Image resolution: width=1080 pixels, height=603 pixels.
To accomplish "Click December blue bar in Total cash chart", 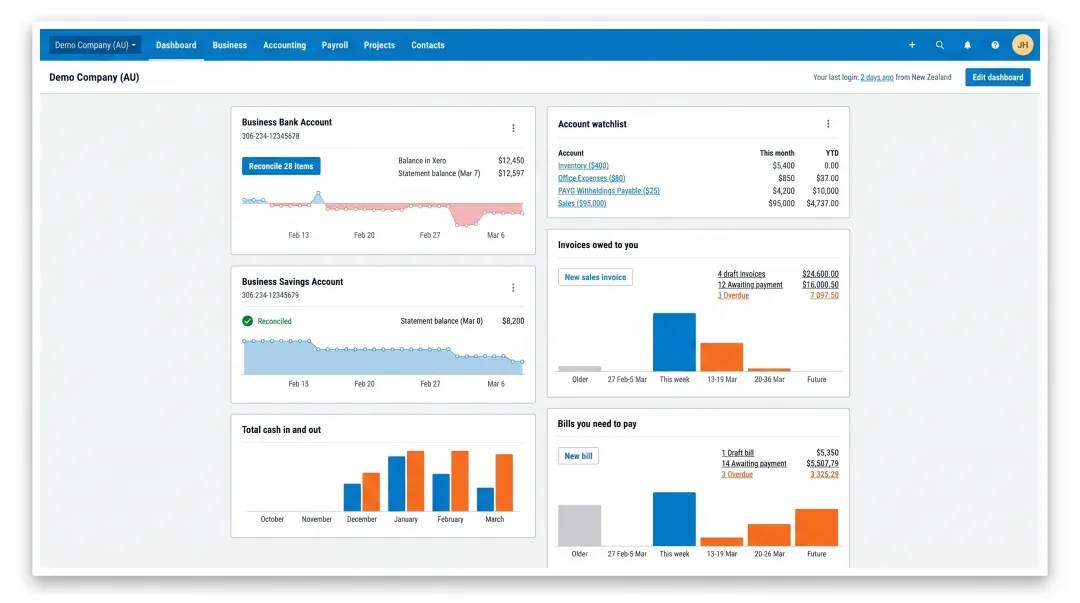I will (352, 498).
